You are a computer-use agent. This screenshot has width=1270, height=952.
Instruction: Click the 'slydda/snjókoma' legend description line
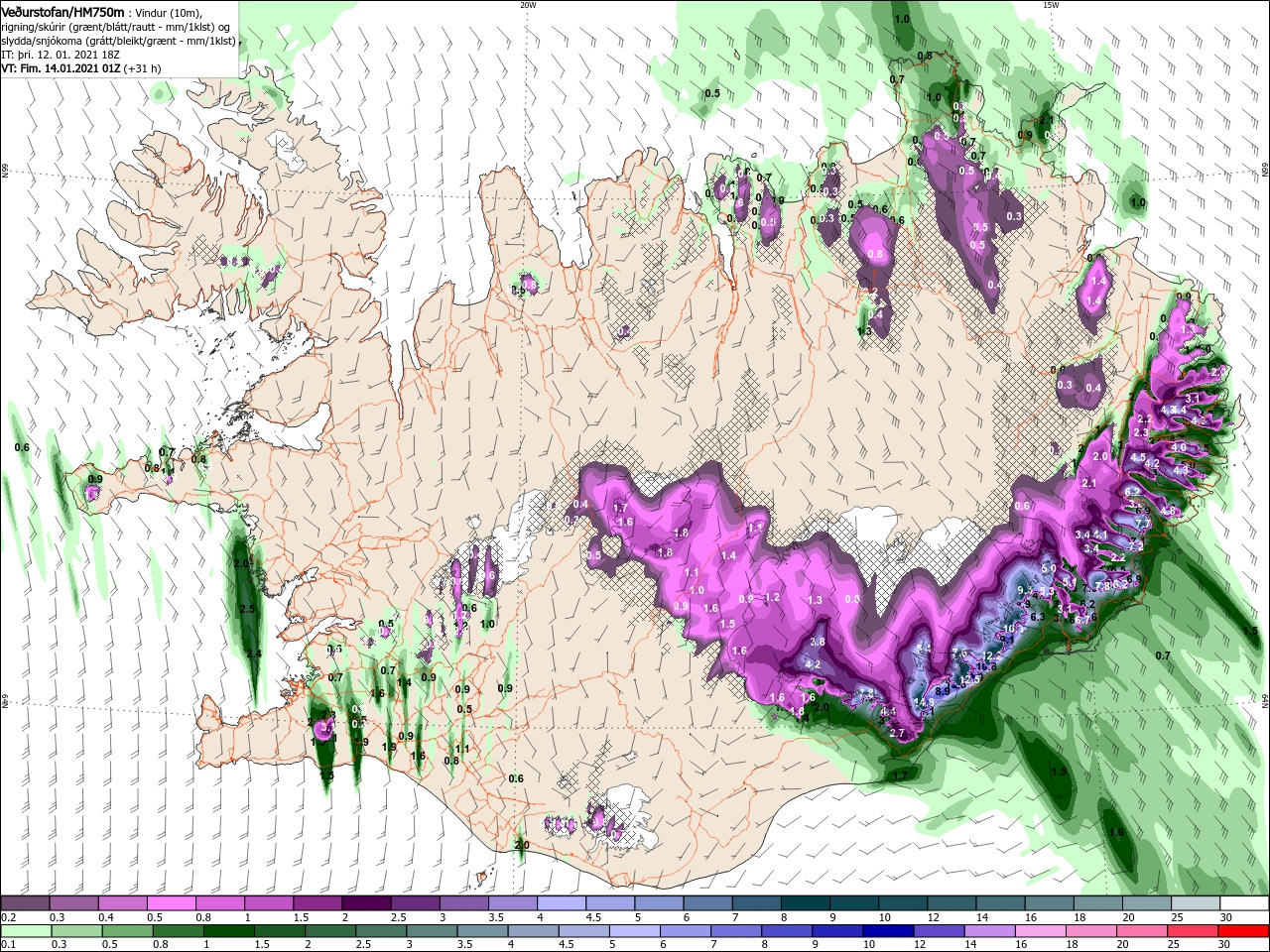[117, 42]
